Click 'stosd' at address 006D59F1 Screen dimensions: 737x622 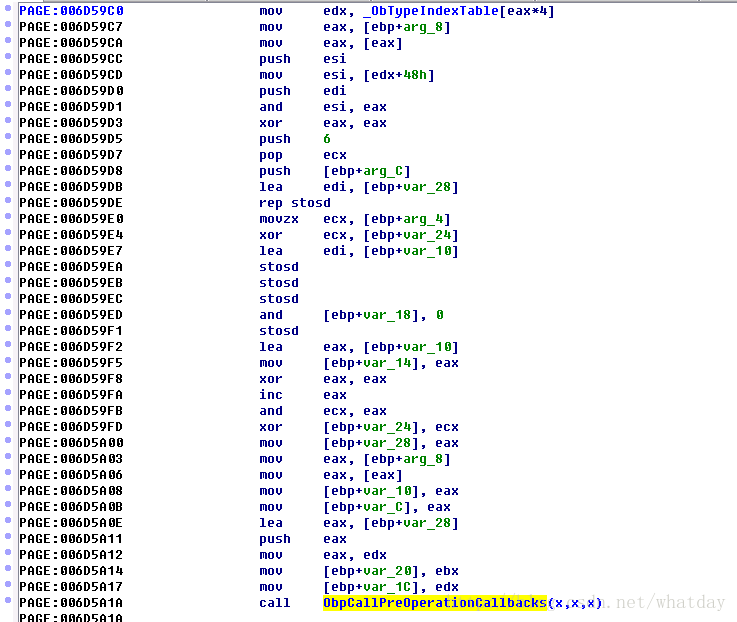tap(279, 331)
